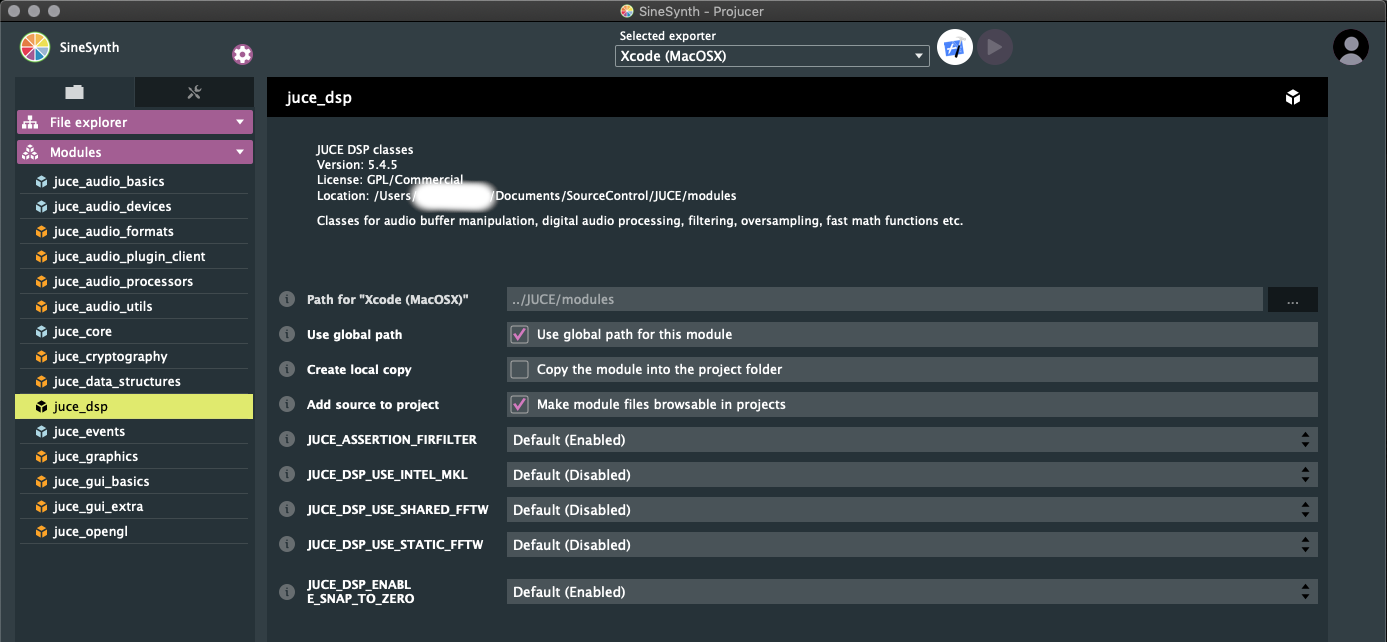1387x642 pixels.
Task: Collapse the File explorer panel arrow
Action: [240, 122]
